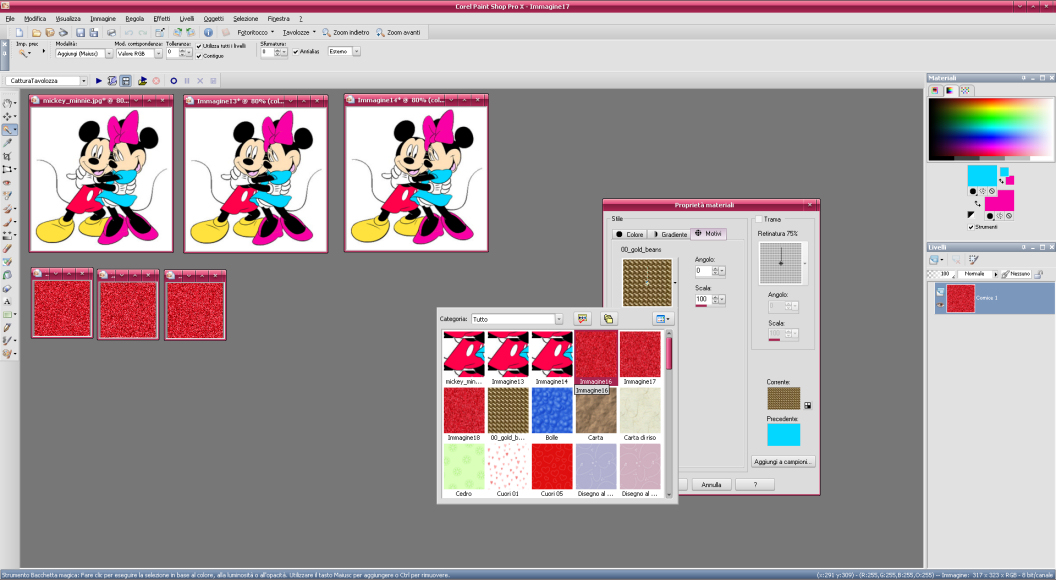Click the folder locations icon in pattern picker
This screenshot has height=580, width=1056.
pyautogui.click(x=608, y=319)
